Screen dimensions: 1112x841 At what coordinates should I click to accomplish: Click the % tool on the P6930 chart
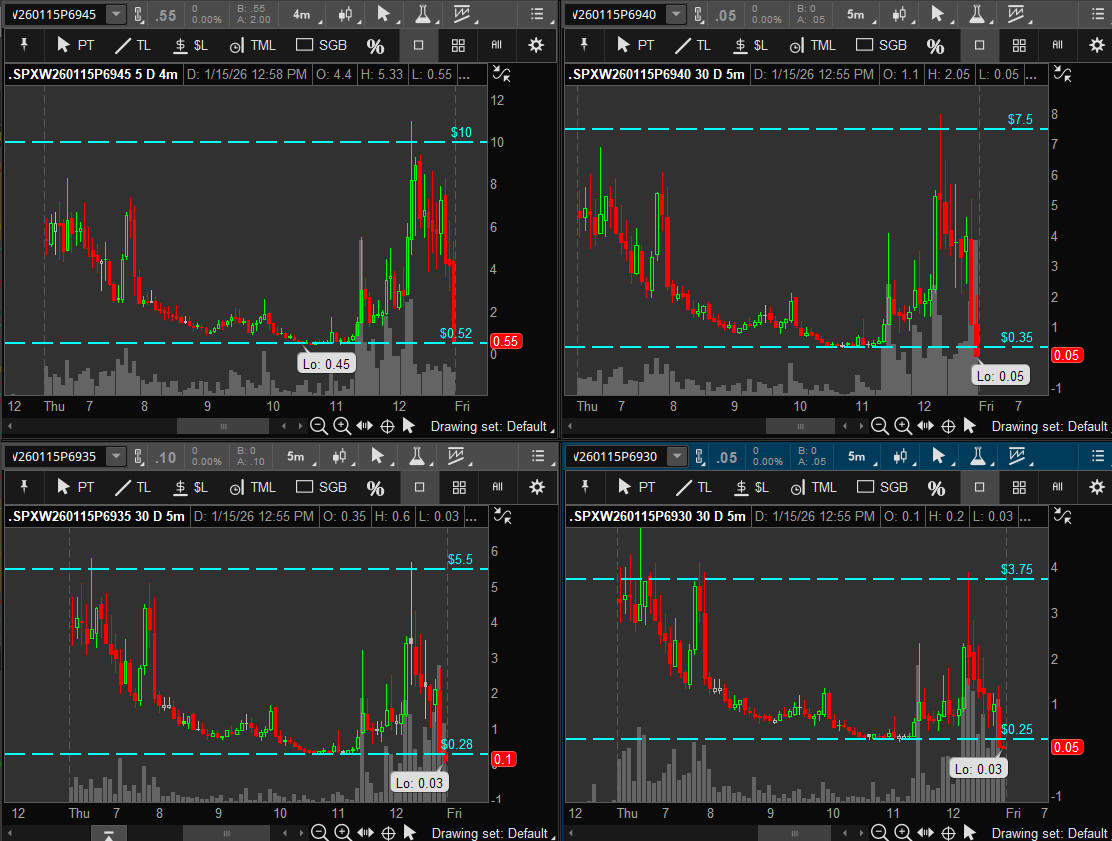(936, 488)
